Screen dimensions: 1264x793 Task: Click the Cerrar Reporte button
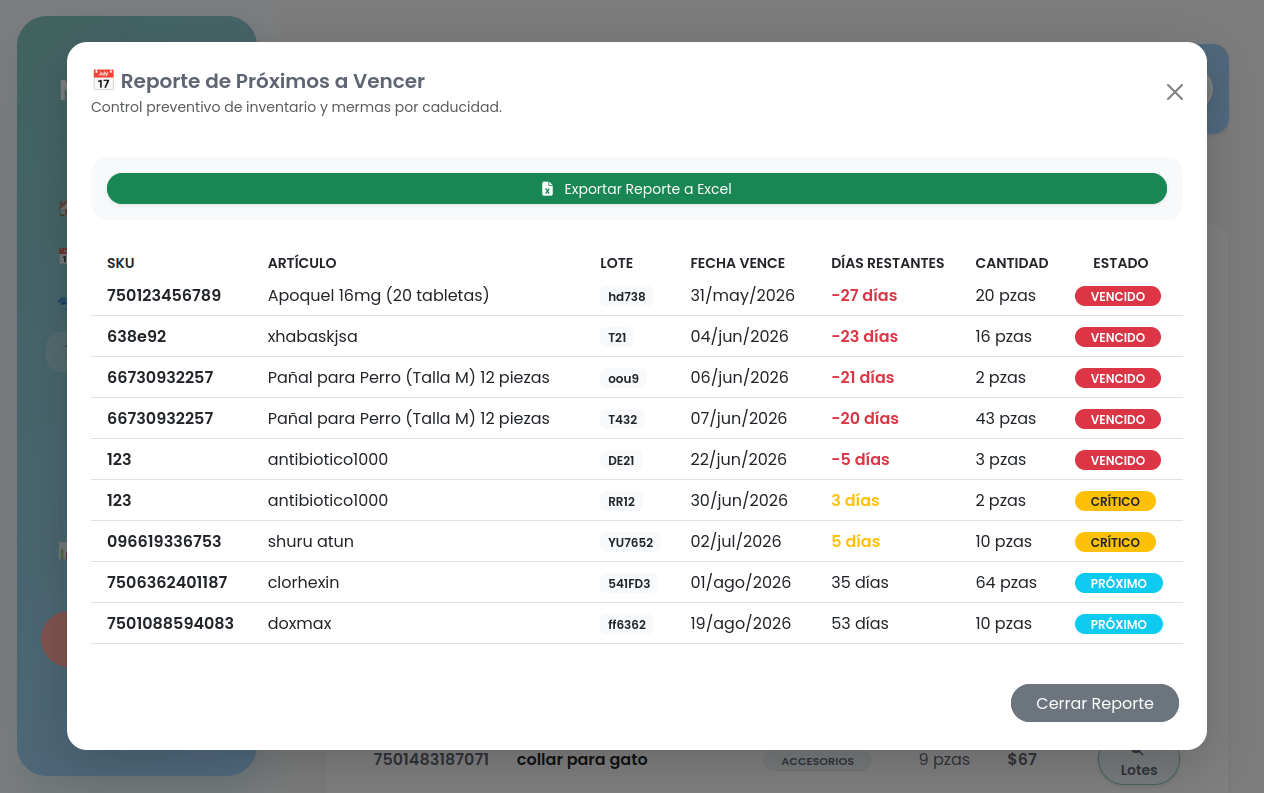[x=1095, y=703]
